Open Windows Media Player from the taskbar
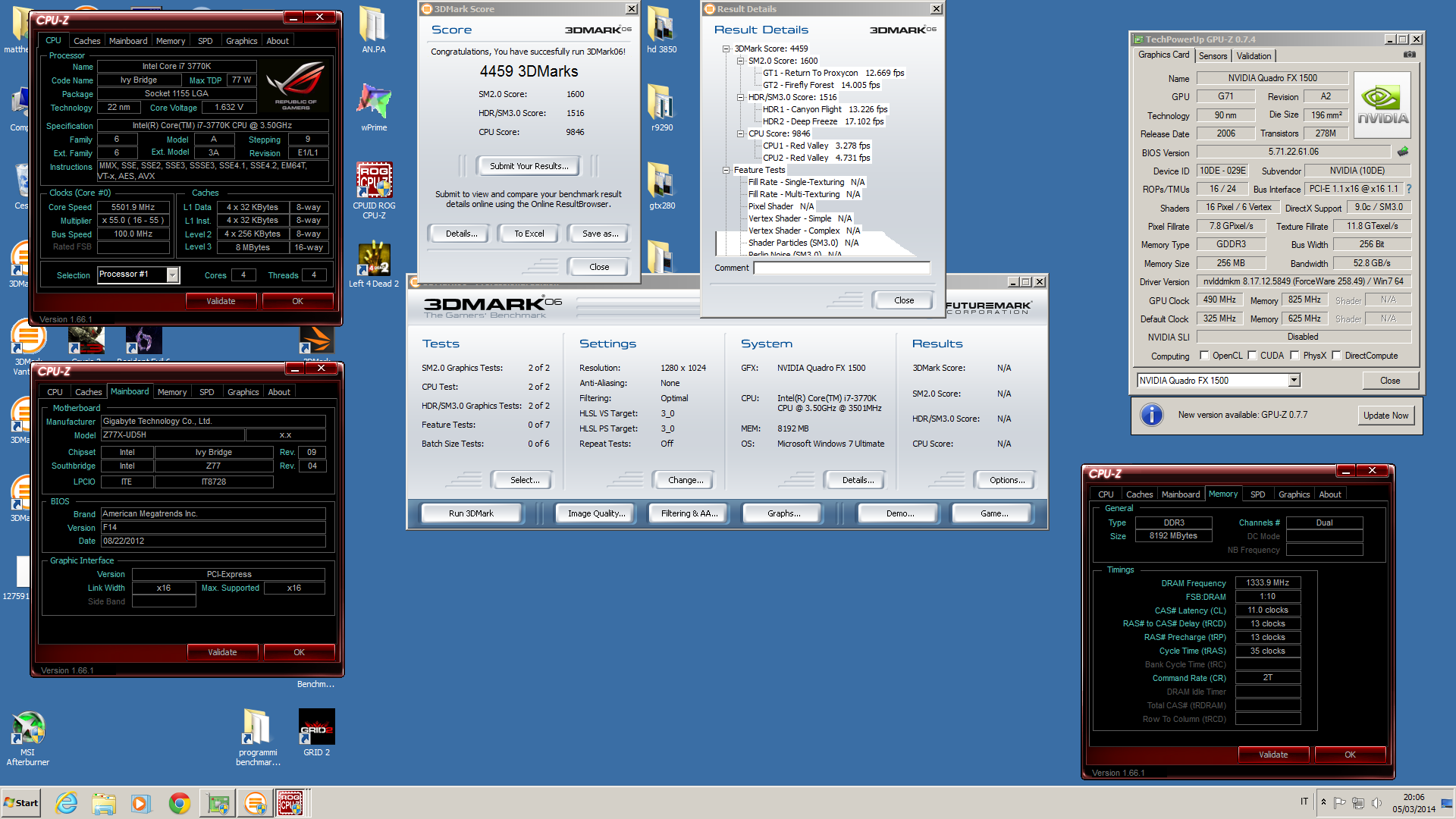Screen dimensions: 1456x819 point(141,803)
